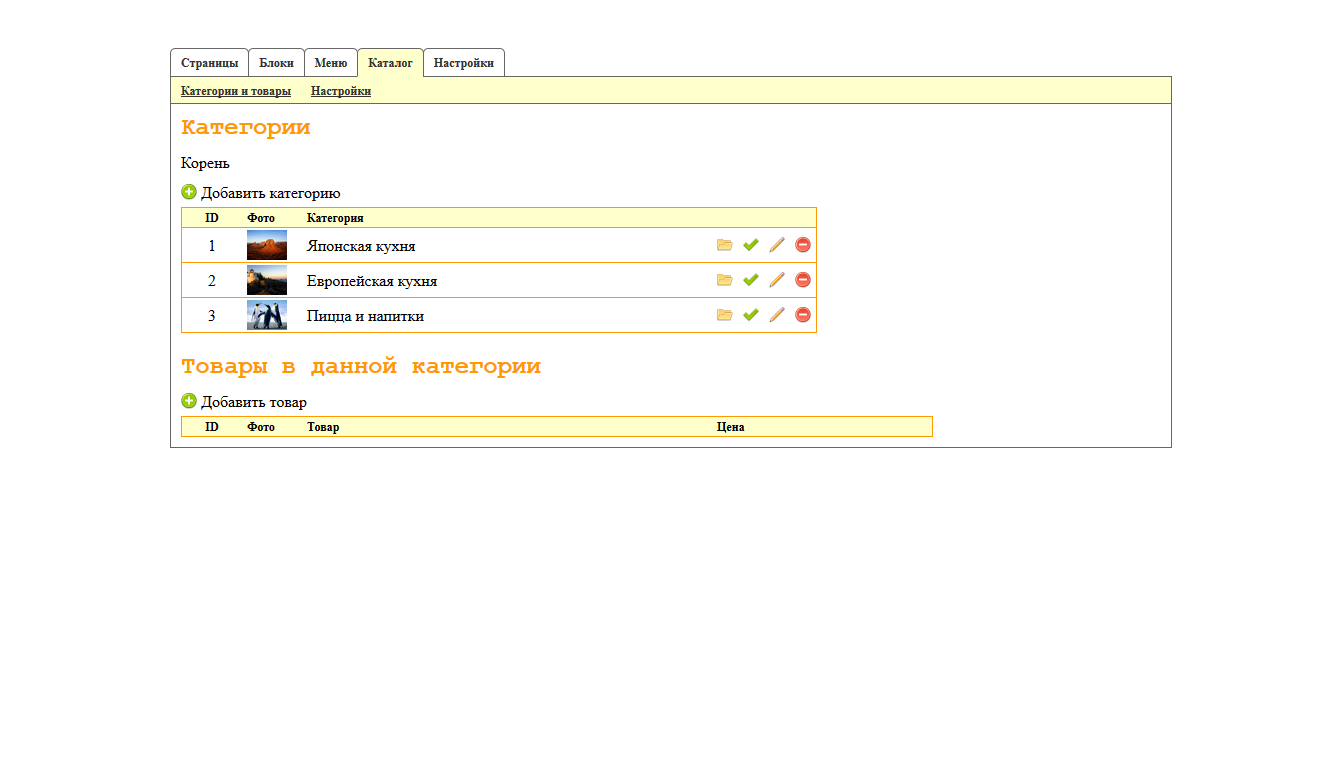Open the top-level Настройки tab

464,63
